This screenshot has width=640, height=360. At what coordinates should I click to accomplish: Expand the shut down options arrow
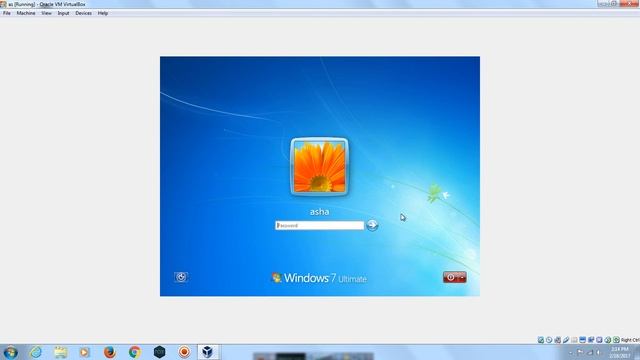click(x=462, y=277)
